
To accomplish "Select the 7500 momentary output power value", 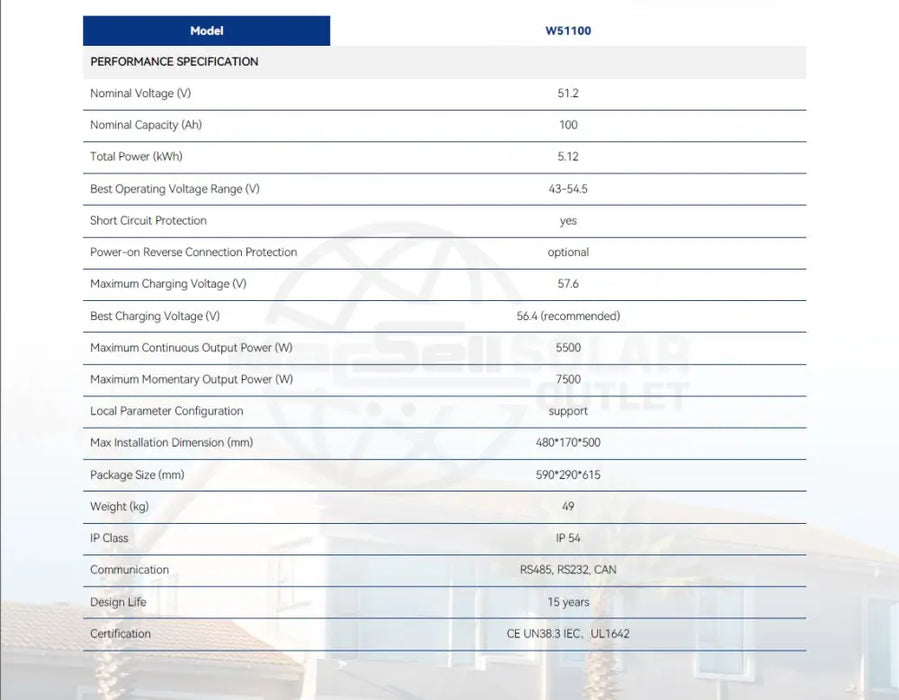I will [x=568, y=380].
